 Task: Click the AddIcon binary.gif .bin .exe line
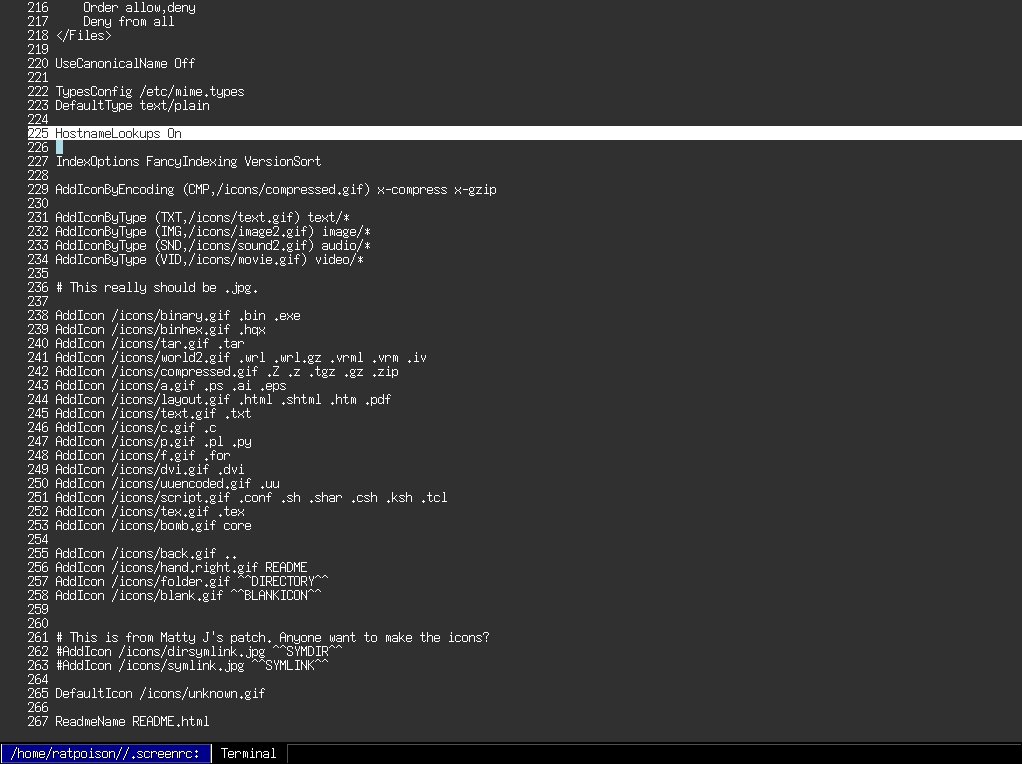point(177,315)
